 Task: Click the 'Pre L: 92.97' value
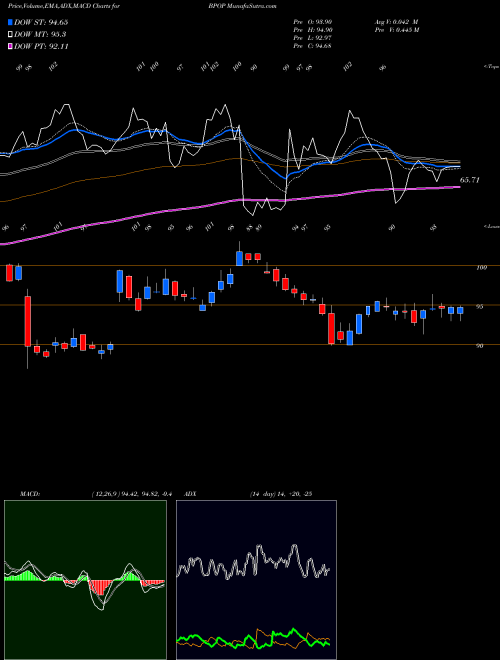[312, 38]
